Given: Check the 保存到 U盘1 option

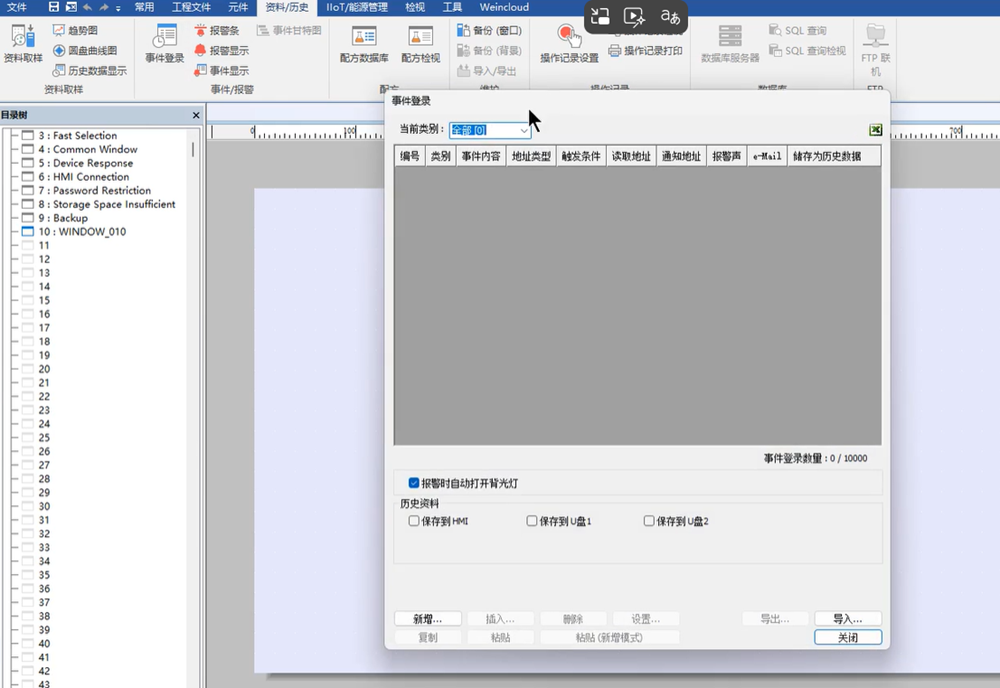Looking at the screenshot, I should pyautogui.click(x=532, y=521).
